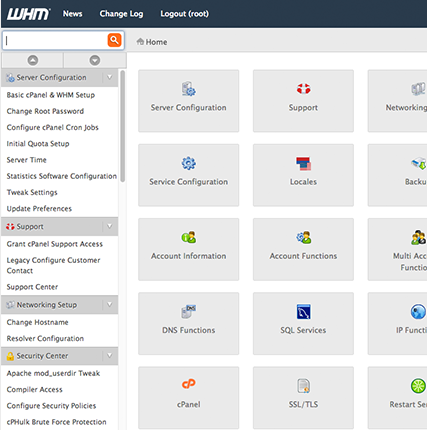Viewport: 427px width, 430px height.
Task: Collapse the Support sidebar section arrow
Action: tap(110, 226)
